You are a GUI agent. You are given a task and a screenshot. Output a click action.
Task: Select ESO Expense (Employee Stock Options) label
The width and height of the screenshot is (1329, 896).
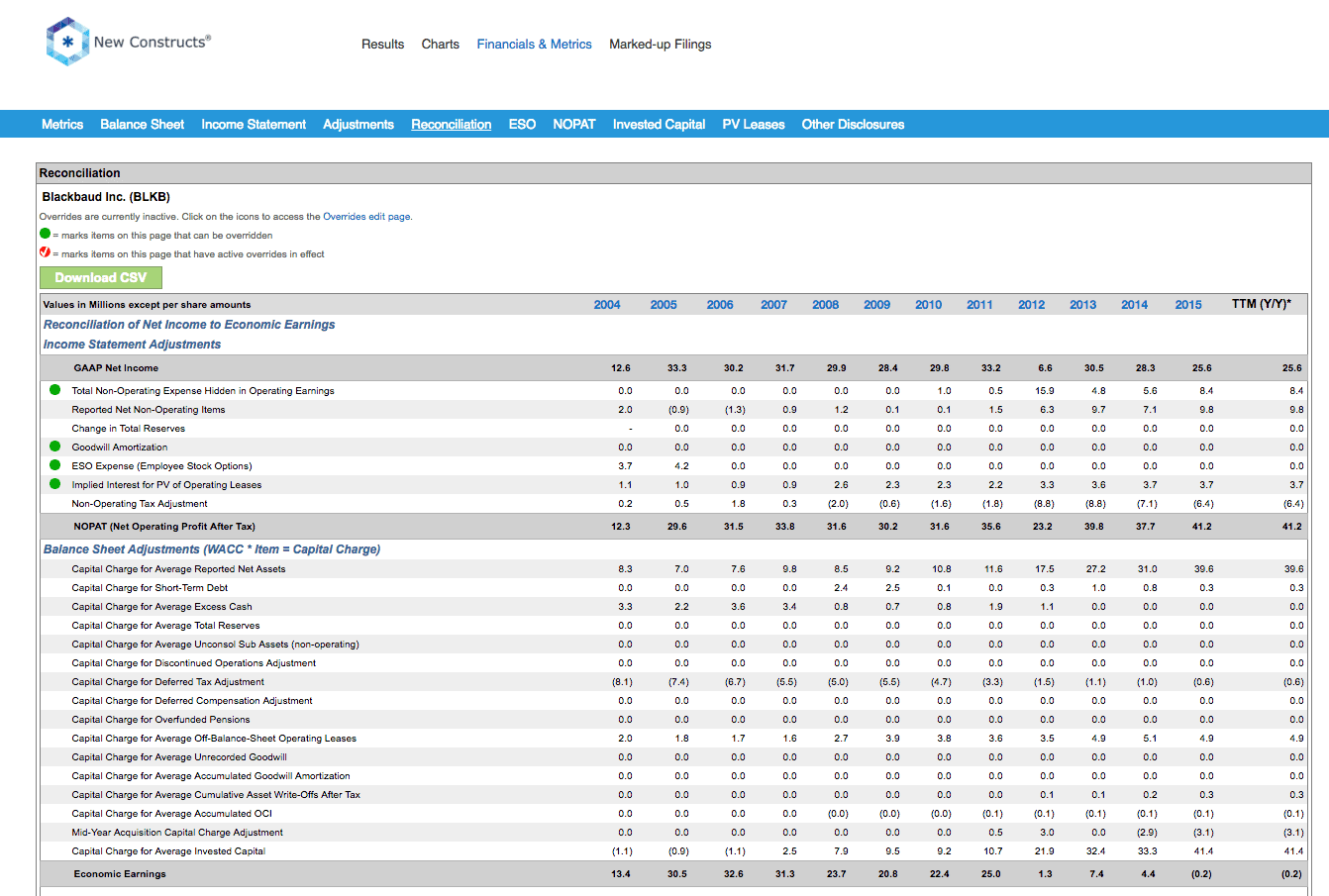tap(161, 466)
